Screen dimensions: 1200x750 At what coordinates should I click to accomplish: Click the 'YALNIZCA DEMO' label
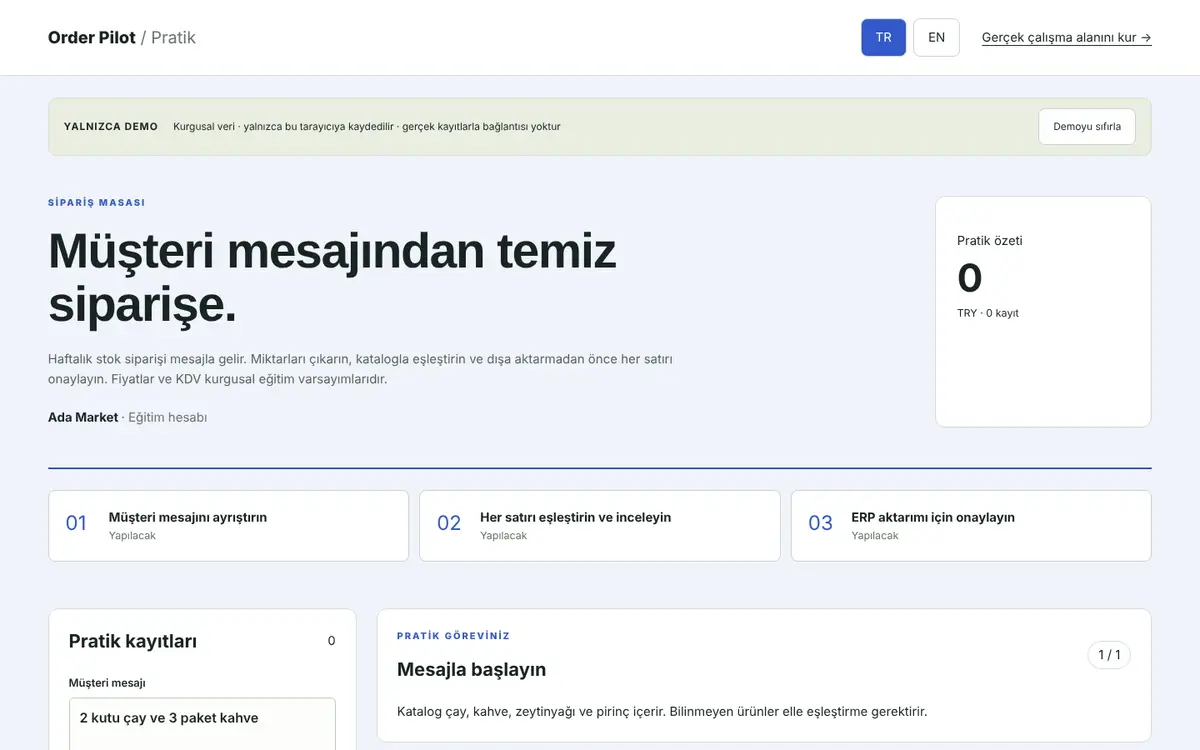[111, 127]
